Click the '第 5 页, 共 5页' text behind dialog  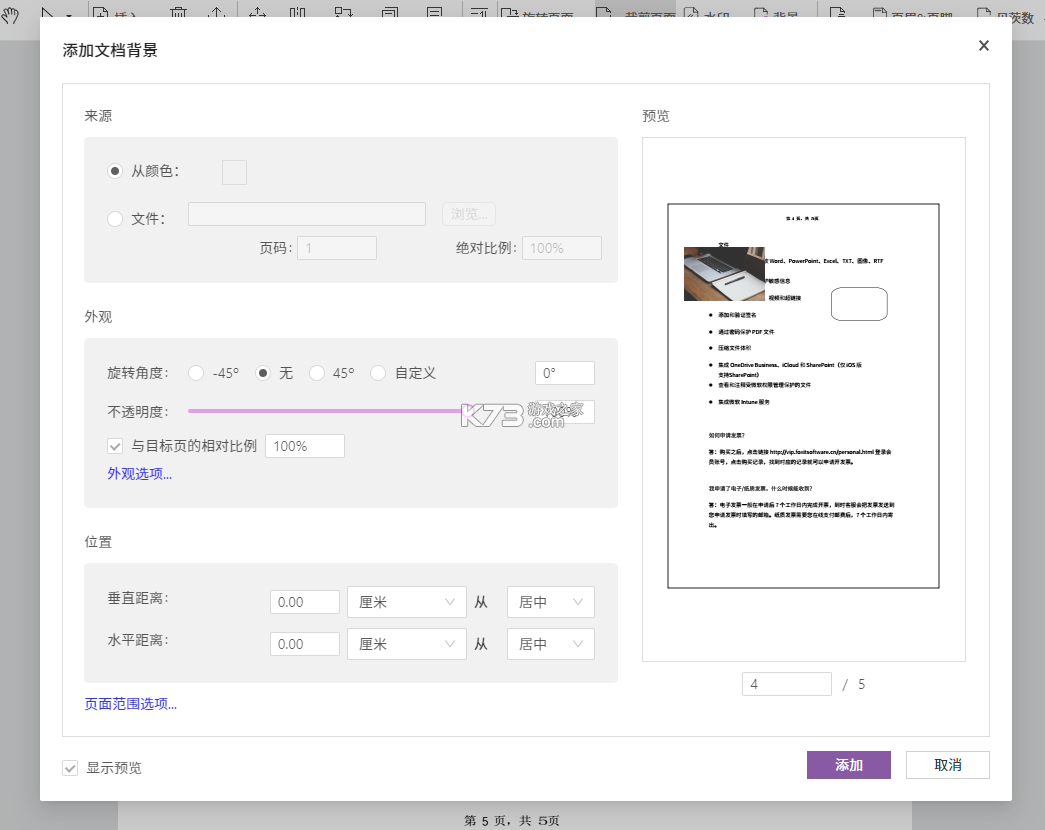[512, 821]
